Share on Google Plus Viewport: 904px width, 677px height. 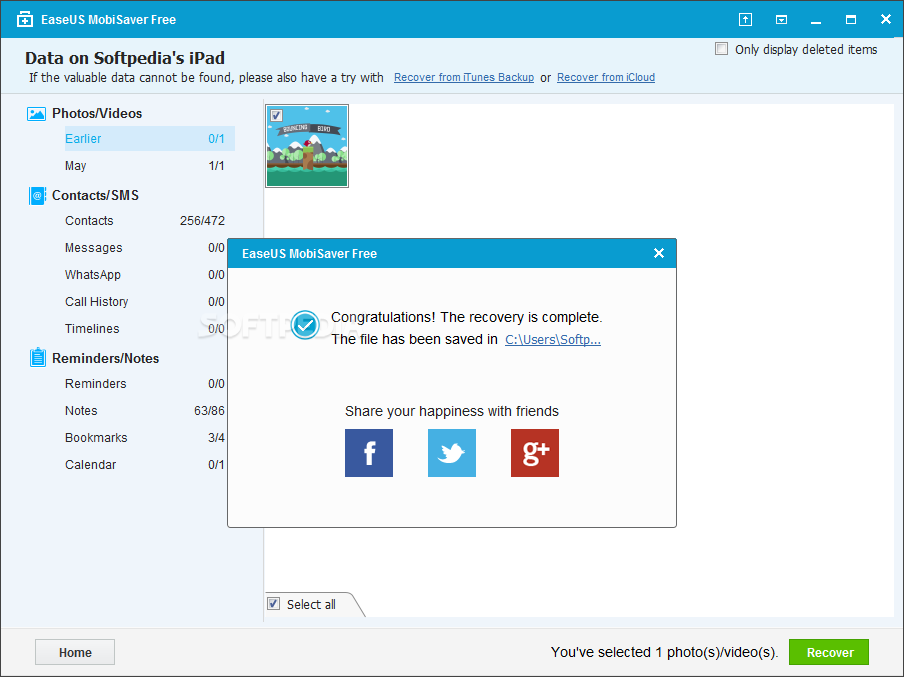coord(535,453)
